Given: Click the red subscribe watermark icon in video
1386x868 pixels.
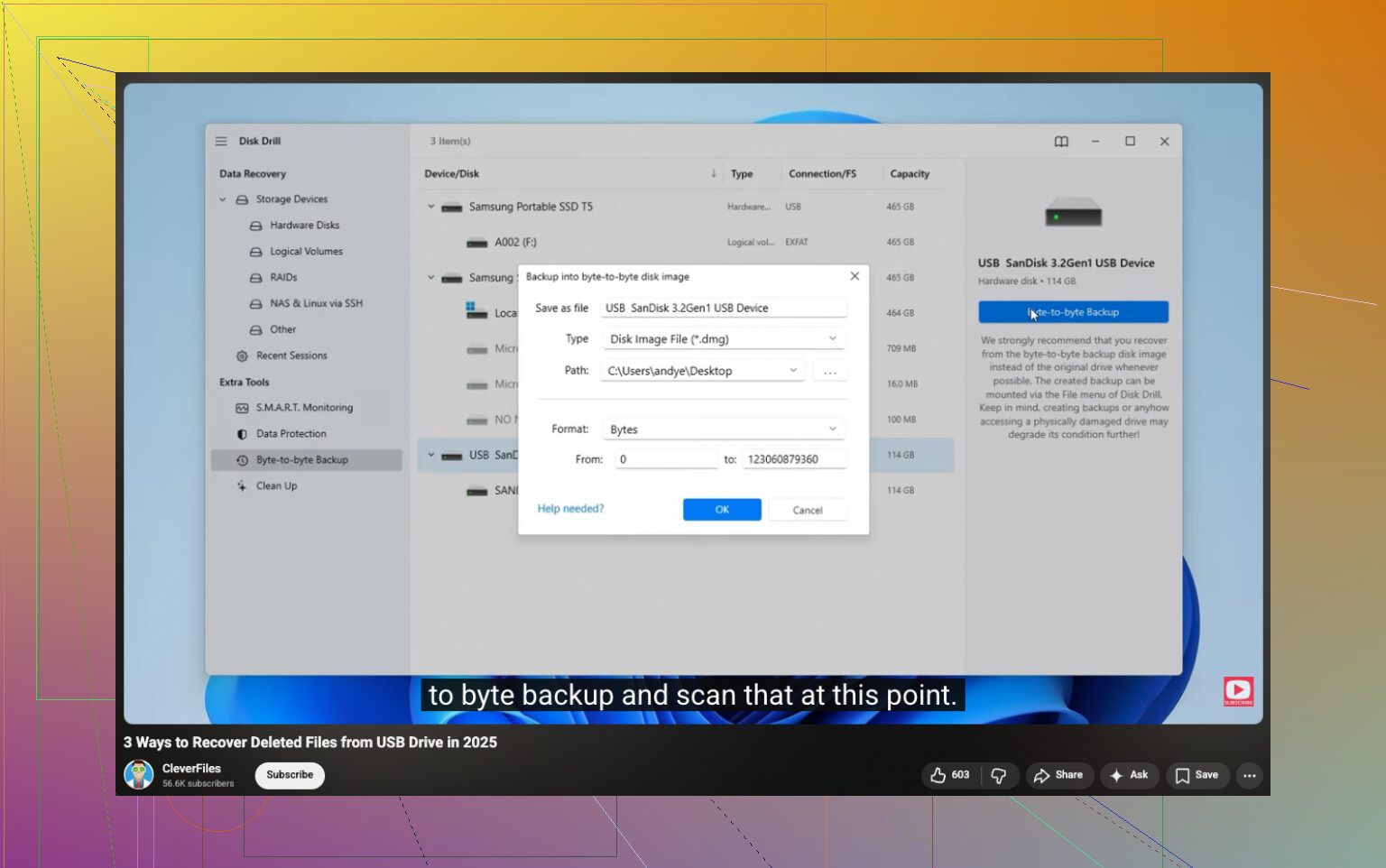Looking at the screenshot, I should tap(1239, 692).
